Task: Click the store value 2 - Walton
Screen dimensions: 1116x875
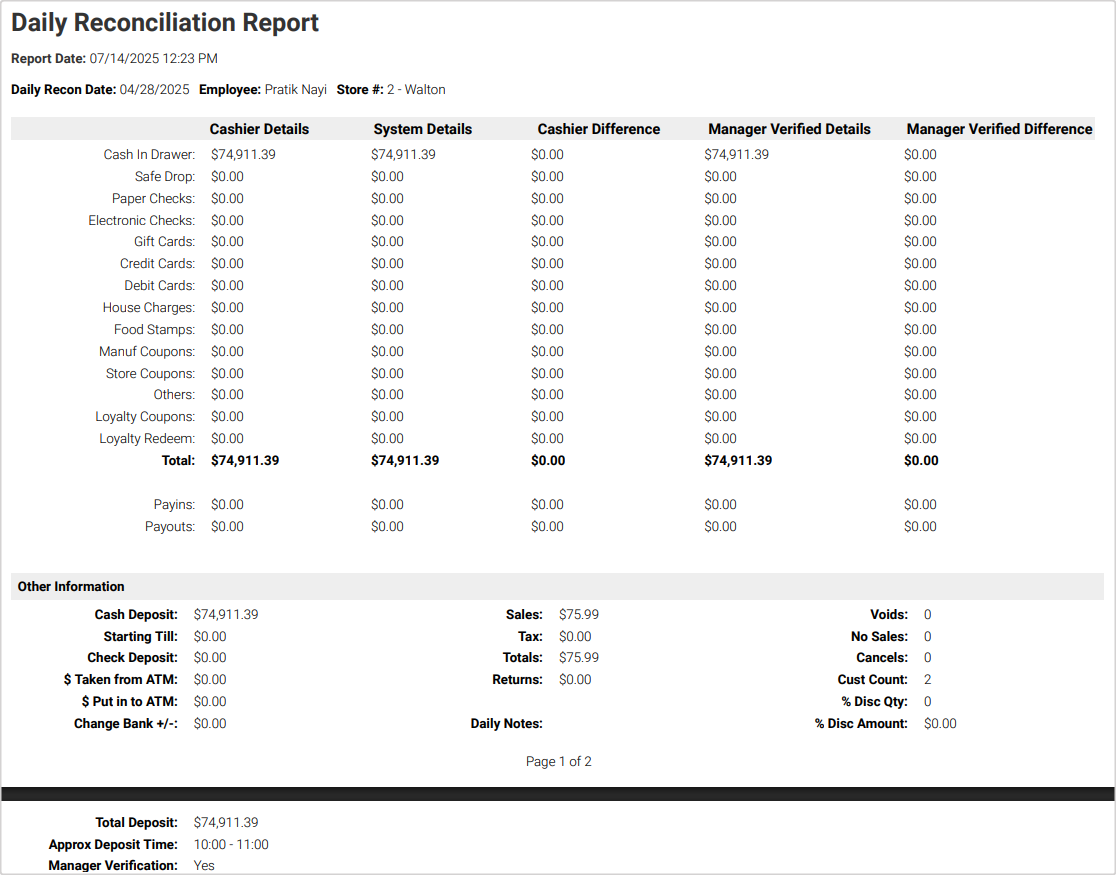Action: (416, 89)
